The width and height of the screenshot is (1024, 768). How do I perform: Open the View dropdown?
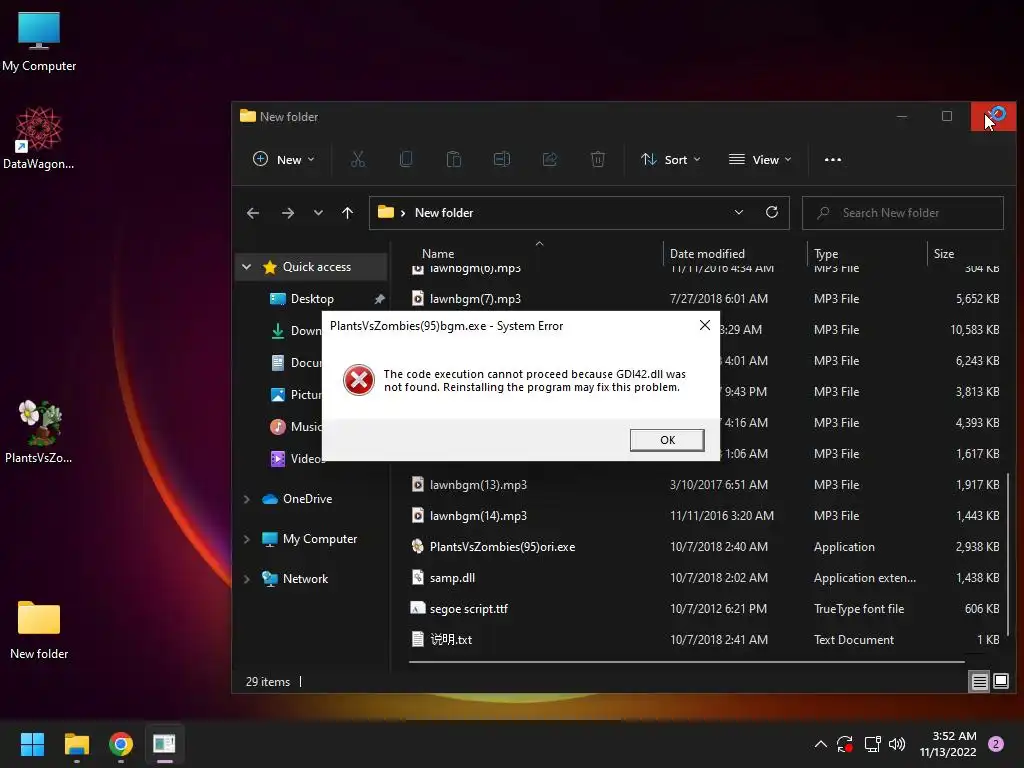click(760, 159)
